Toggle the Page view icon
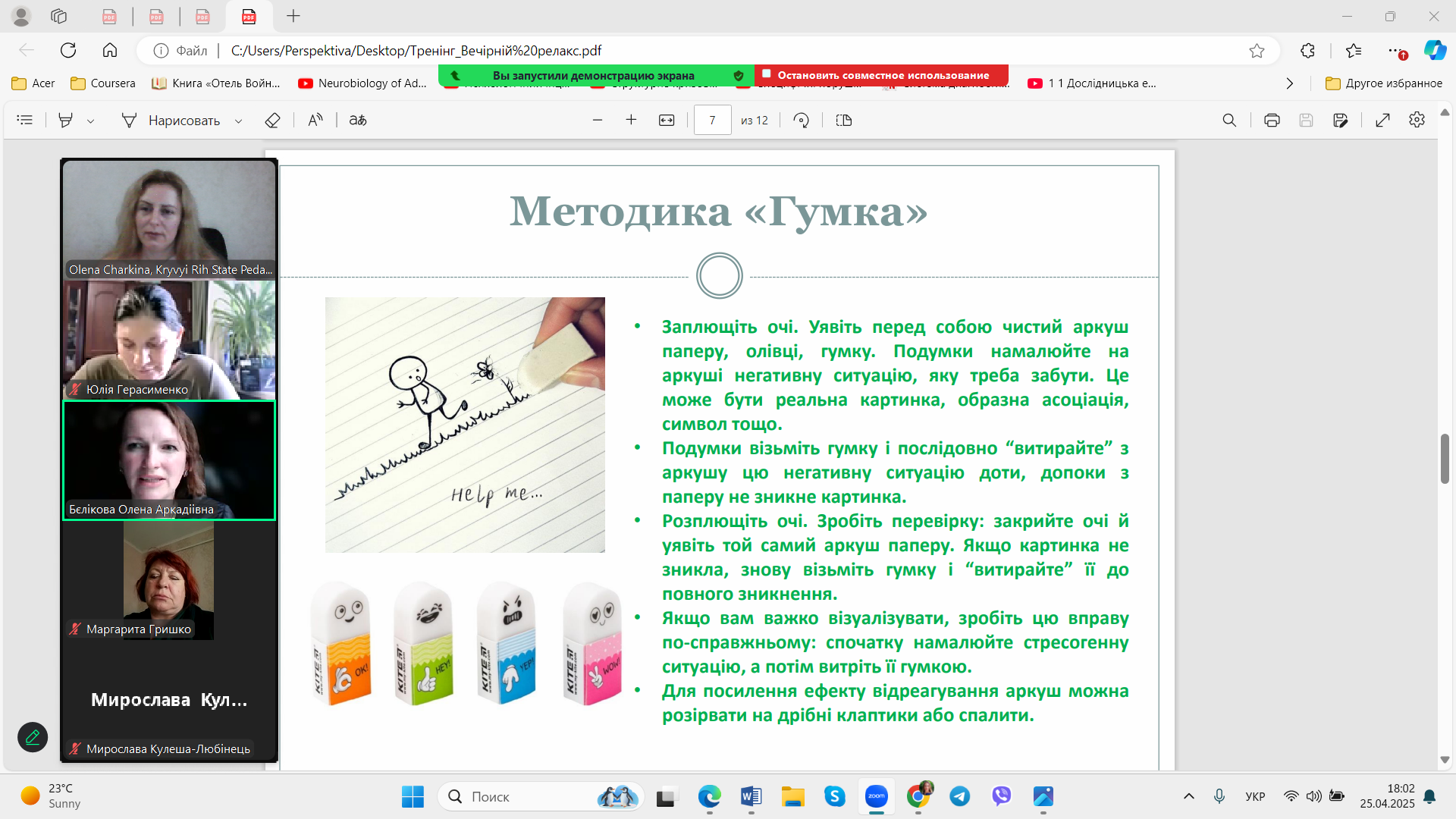The image size is (1456, 819). point(844,121)
